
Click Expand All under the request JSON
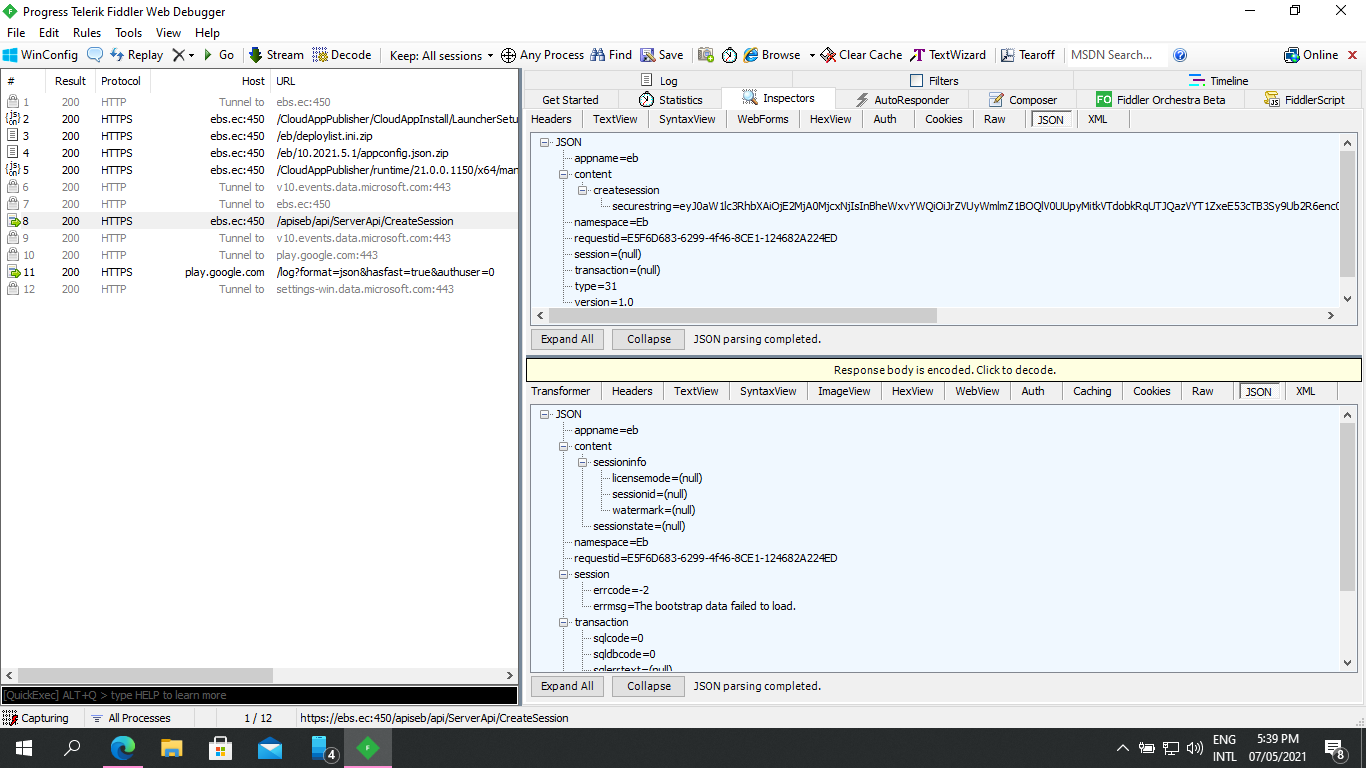[567, 339]
